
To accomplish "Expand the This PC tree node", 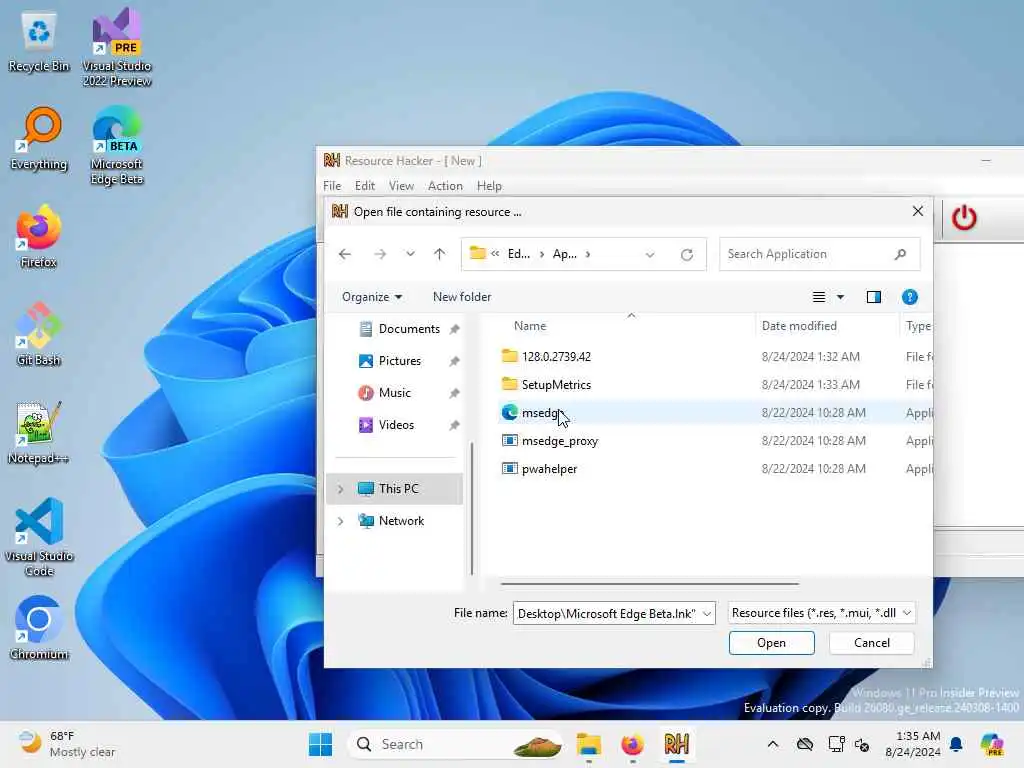I will click(x=340, y=489).
